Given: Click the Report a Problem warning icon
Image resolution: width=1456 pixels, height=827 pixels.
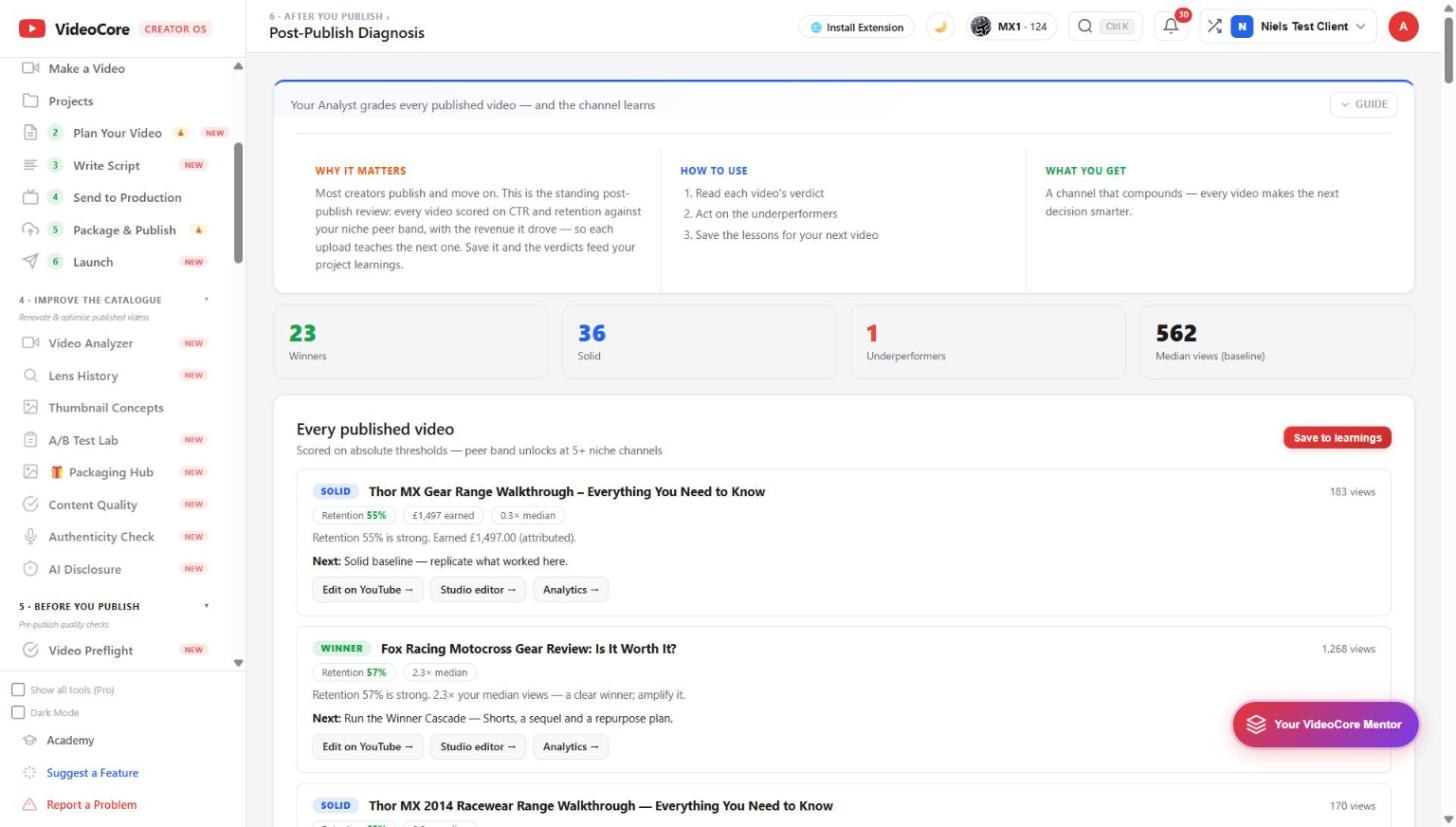Looking at the screenshot, I should [x=30, y=805].
